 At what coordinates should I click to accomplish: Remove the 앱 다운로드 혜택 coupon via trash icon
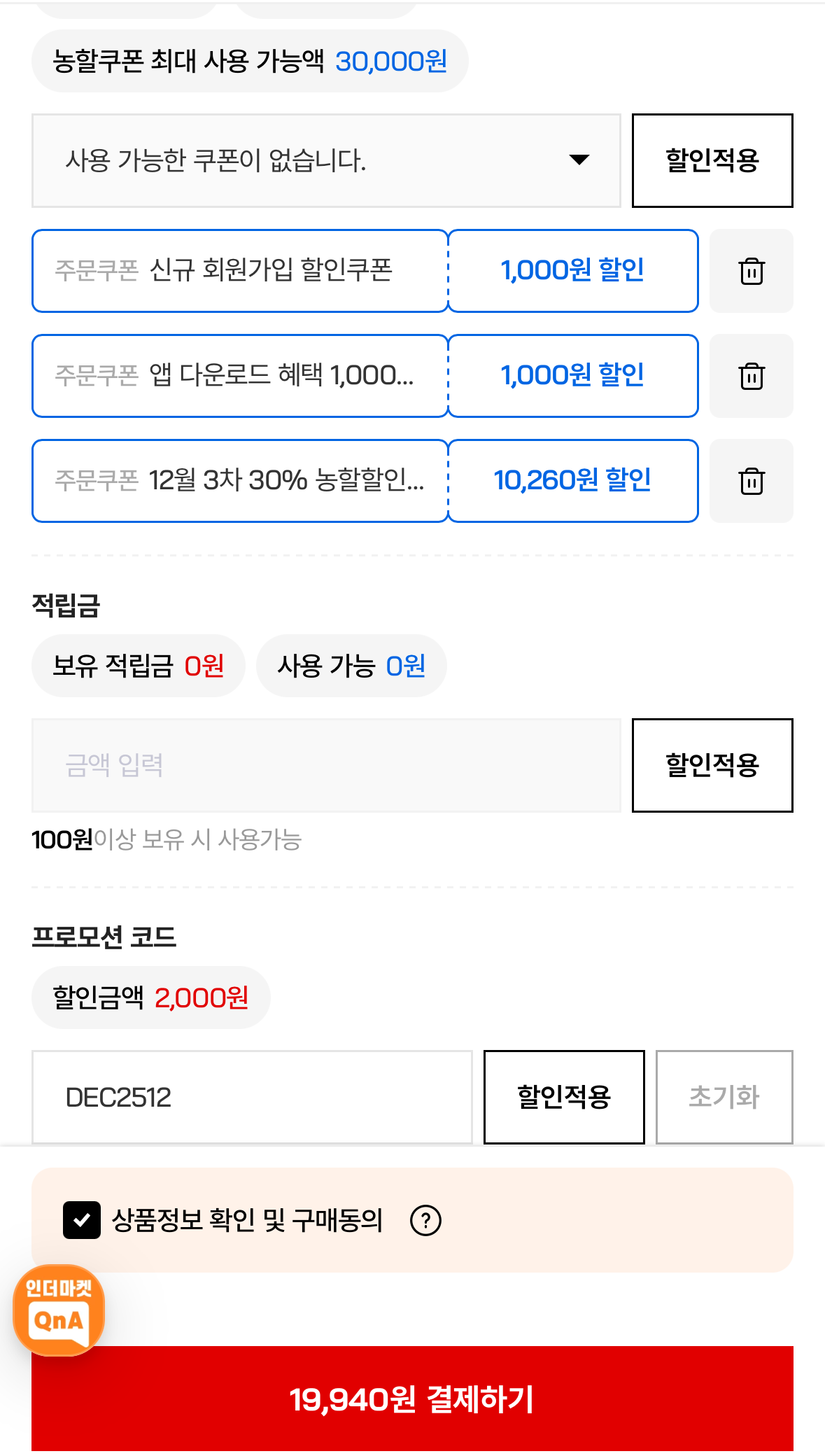click(751, 376)
